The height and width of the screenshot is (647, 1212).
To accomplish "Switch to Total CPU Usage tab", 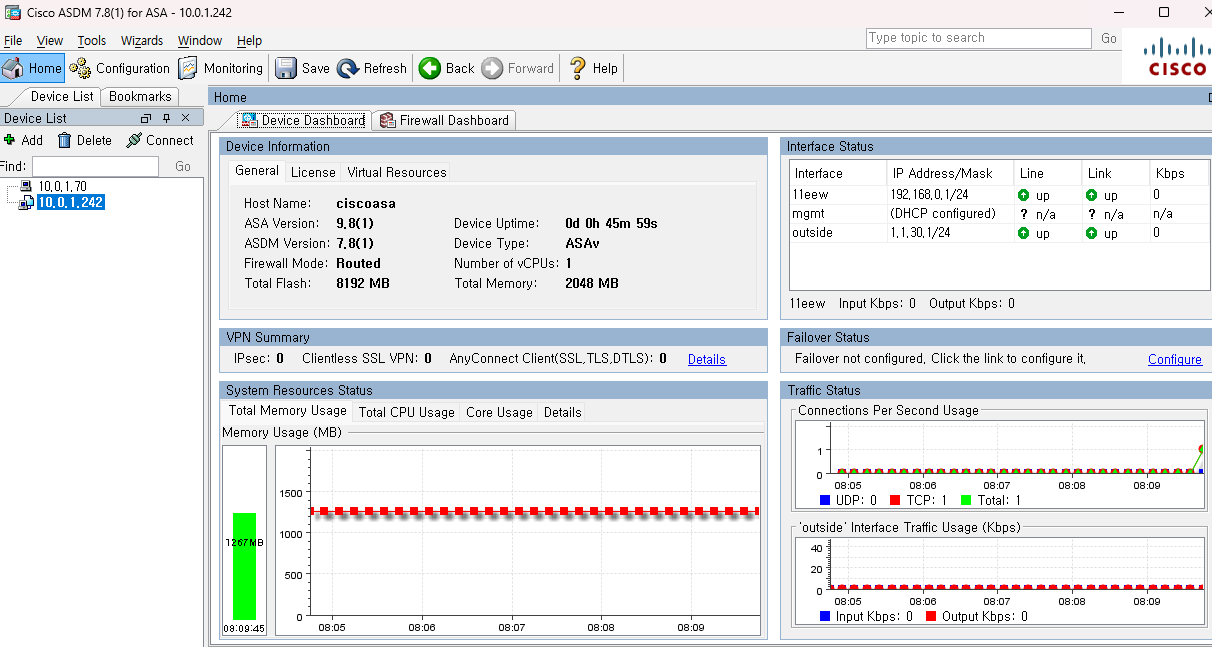I will point(406,412).
